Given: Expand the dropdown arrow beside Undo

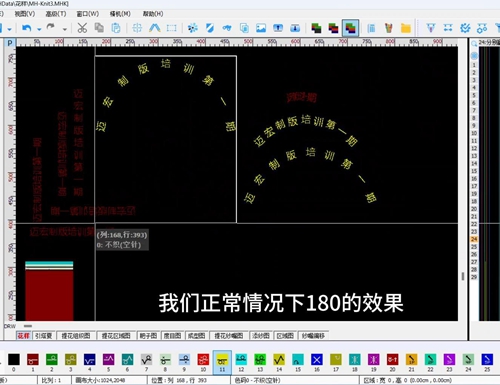Looking at the screenshot, I should [39, 29].
